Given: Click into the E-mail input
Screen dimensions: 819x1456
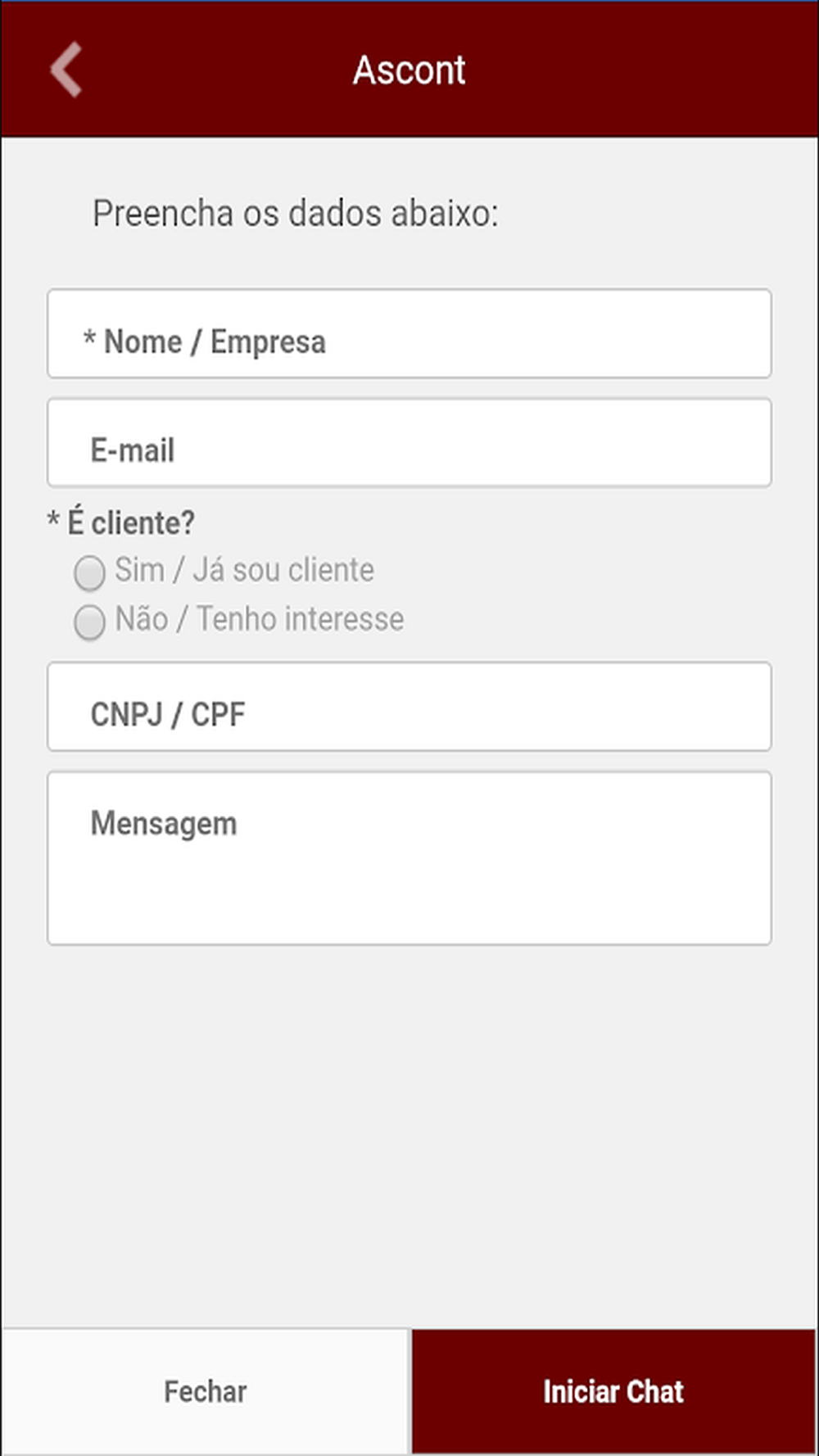Looking at the screenshot, I should [x=491, y=443].
